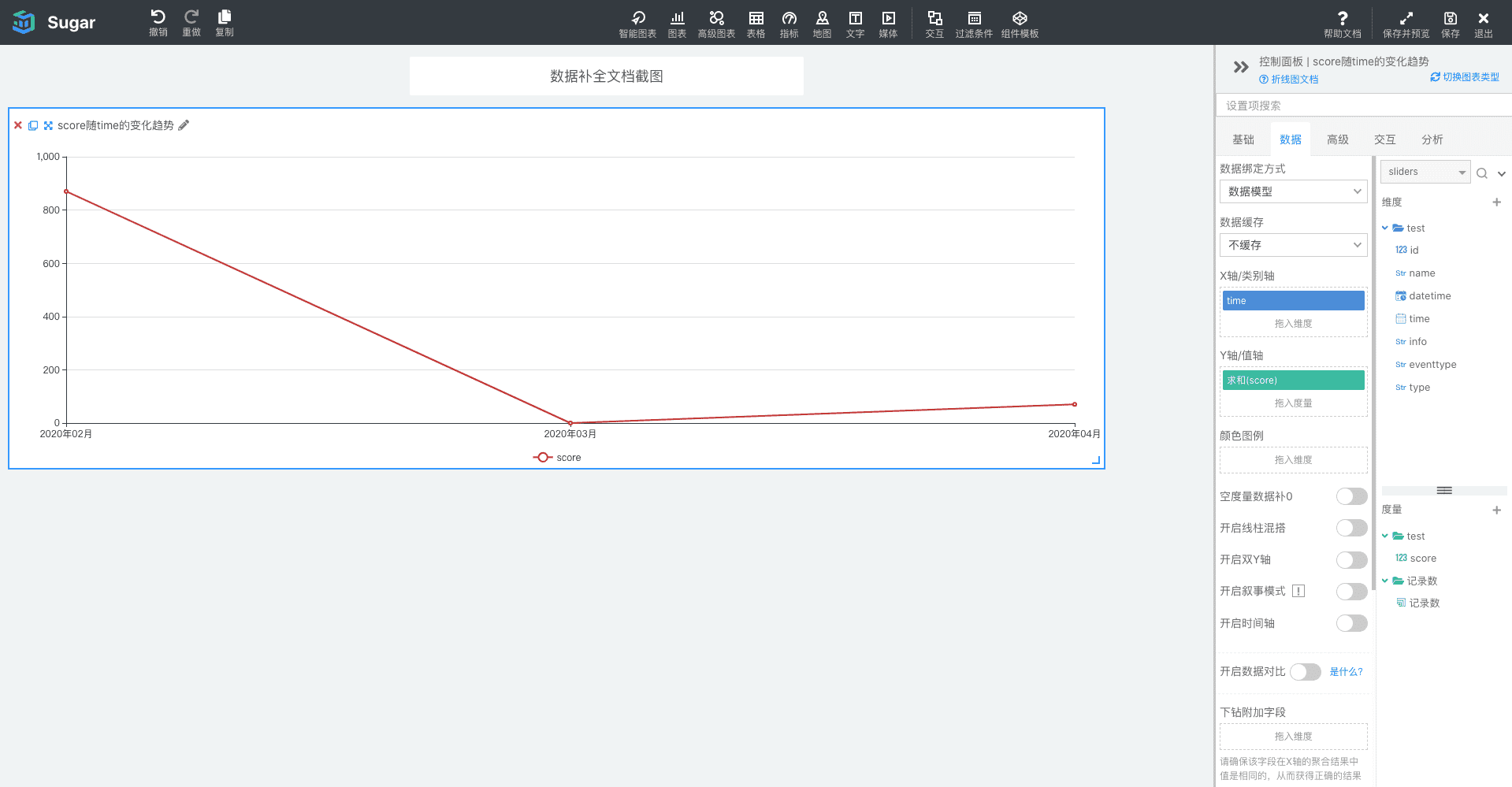The width and height of the screenshot is (1512, 787).
Task: Switch to the 数据 tab
Action: (1291, 139)
